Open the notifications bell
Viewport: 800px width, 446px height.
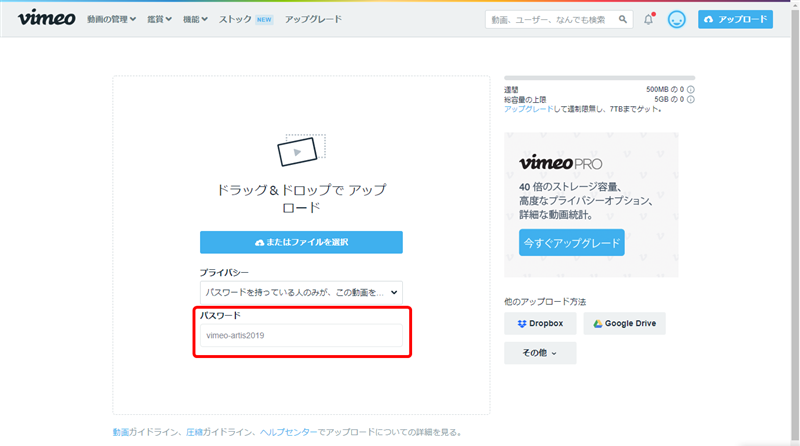click(x=648, y=19)
